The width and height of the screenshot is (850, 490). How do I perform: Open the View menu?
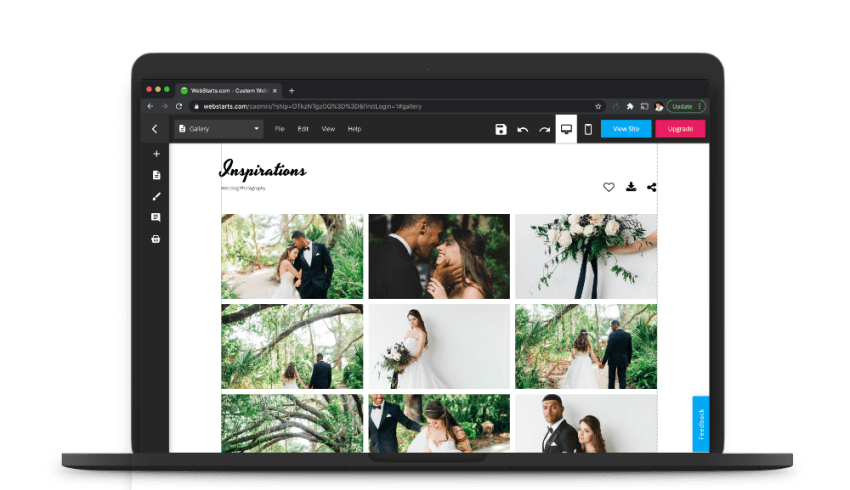point(328,129)
